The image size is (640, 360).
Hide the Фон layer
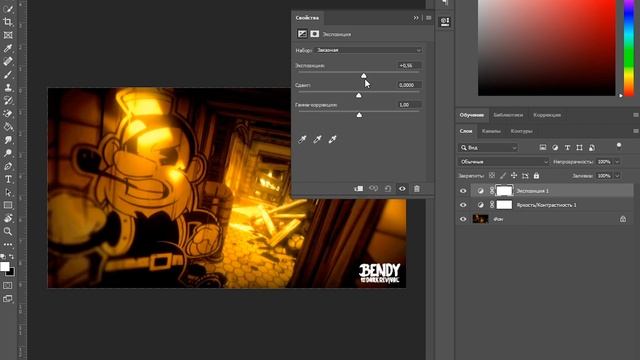pos(463,219)
